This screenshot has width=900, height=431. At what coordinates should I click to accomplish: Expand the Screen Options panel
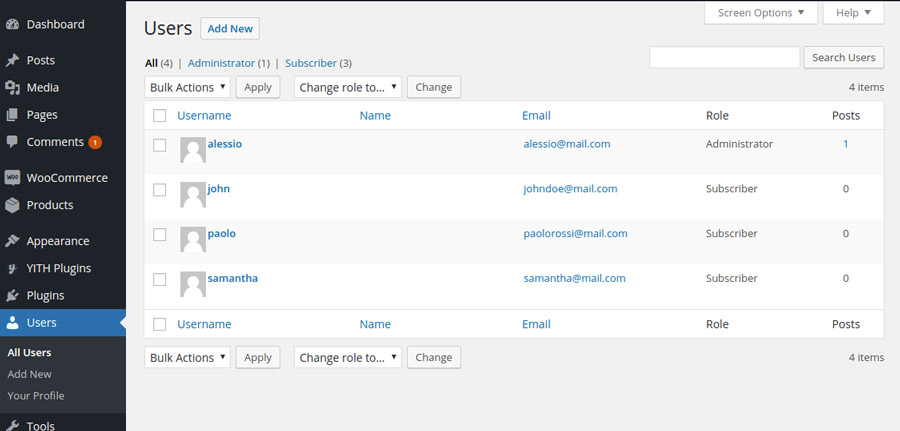[x=761, y=13]
